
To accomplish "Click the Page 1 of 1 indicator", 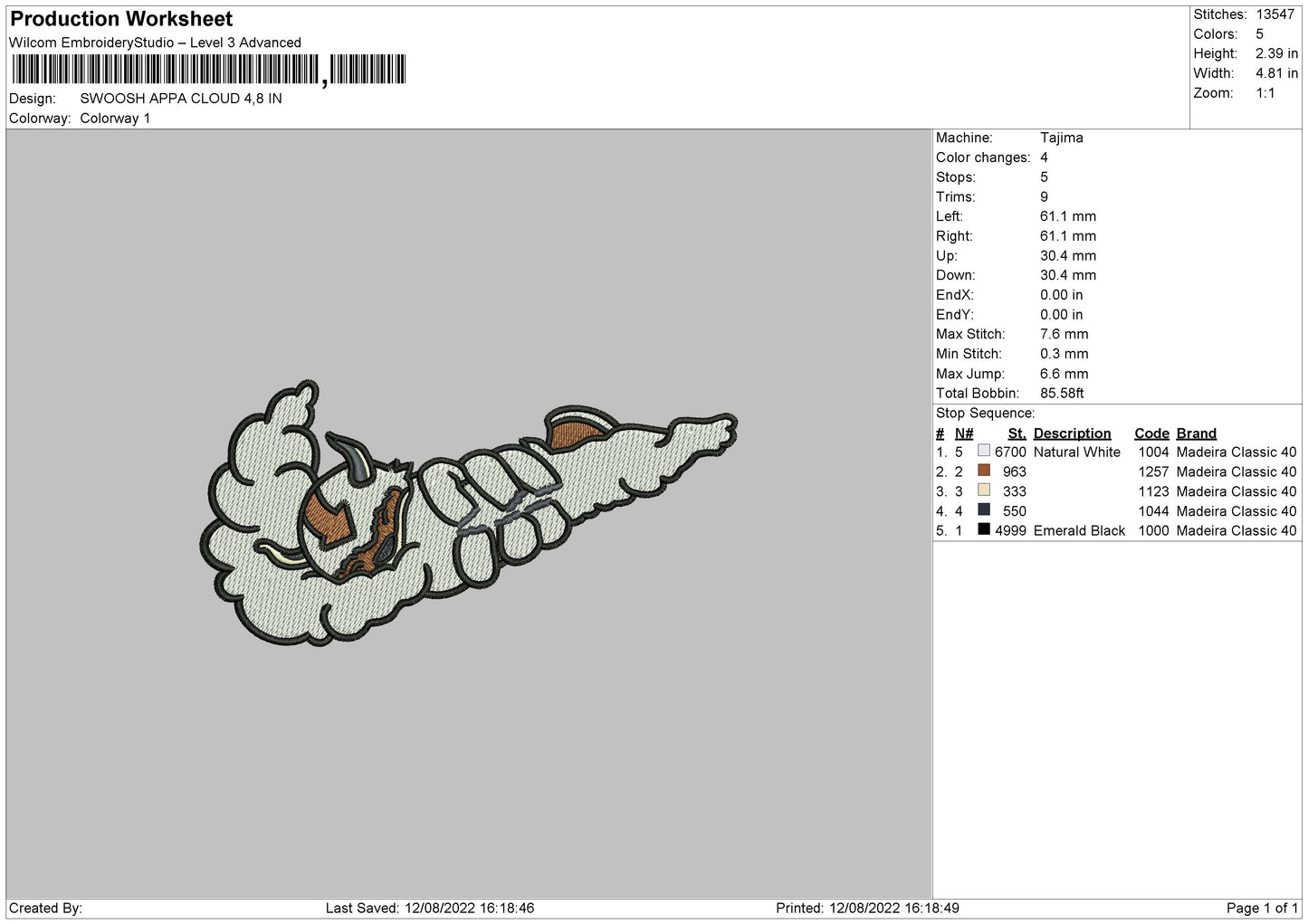I will (x=1262, y=908).
